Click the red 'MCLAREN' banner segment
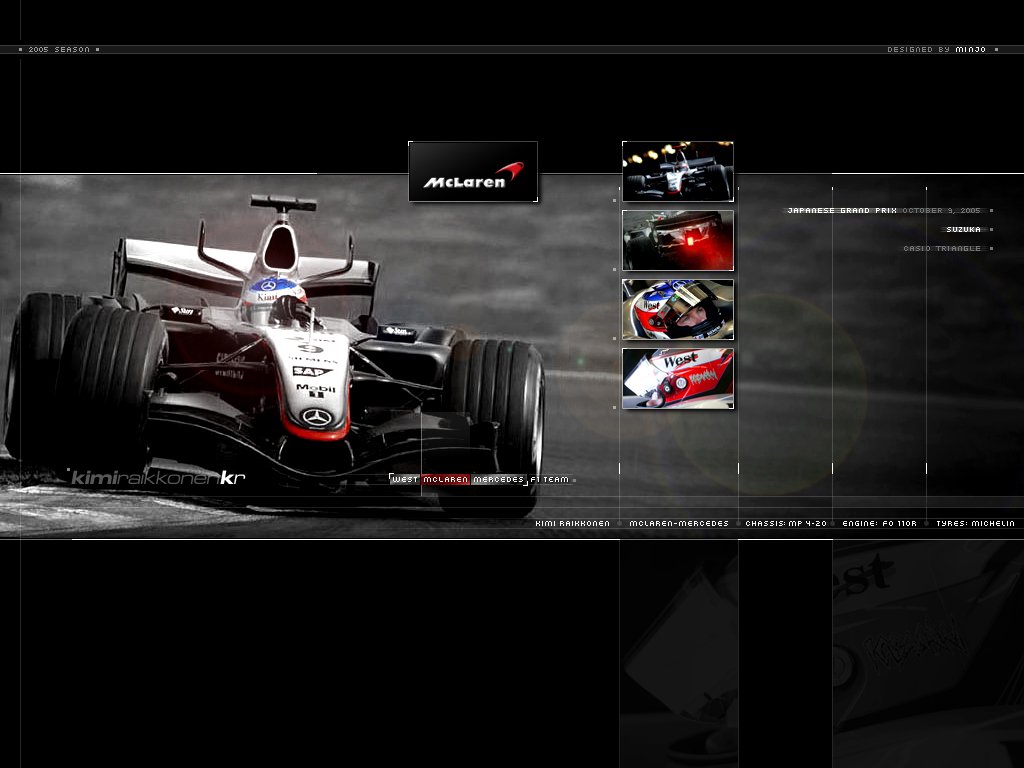The width and height of the screenshot is (1024, 768). click(445, 479)
